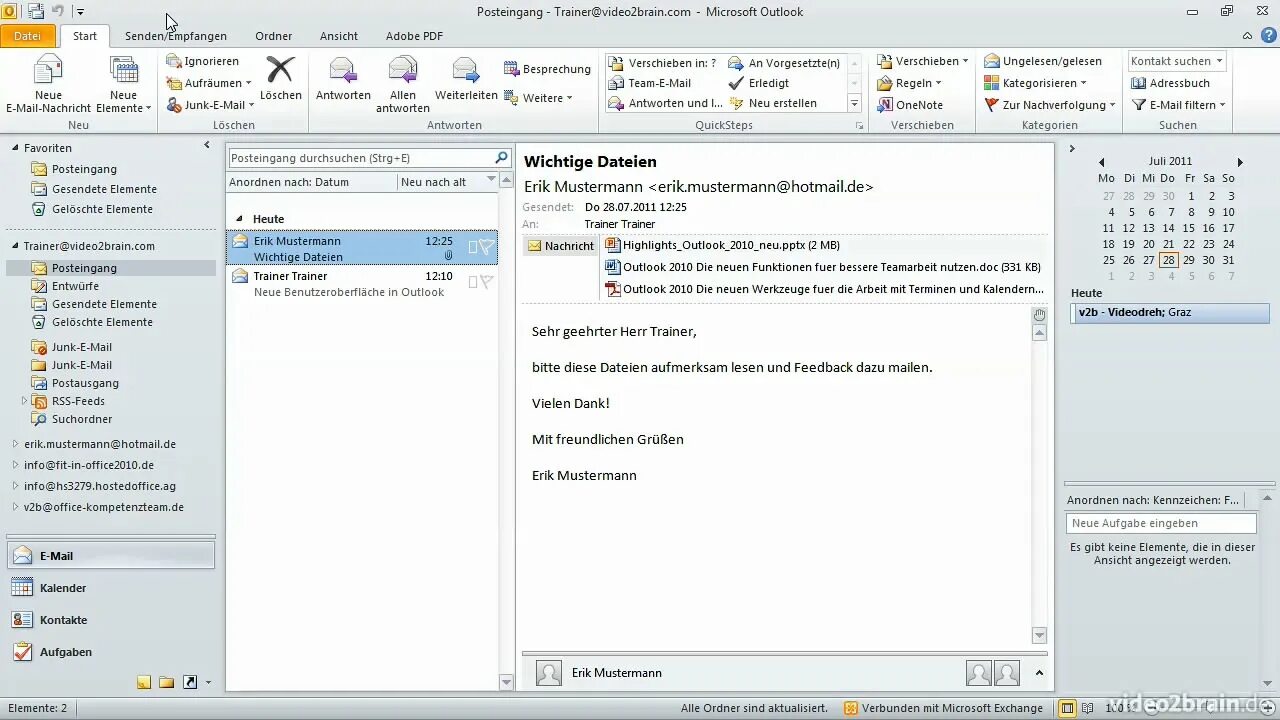Open the Suchordner folder
The width and height of the screenshot is (1280, 720).
pyautogui.click(x=82, y=419)
